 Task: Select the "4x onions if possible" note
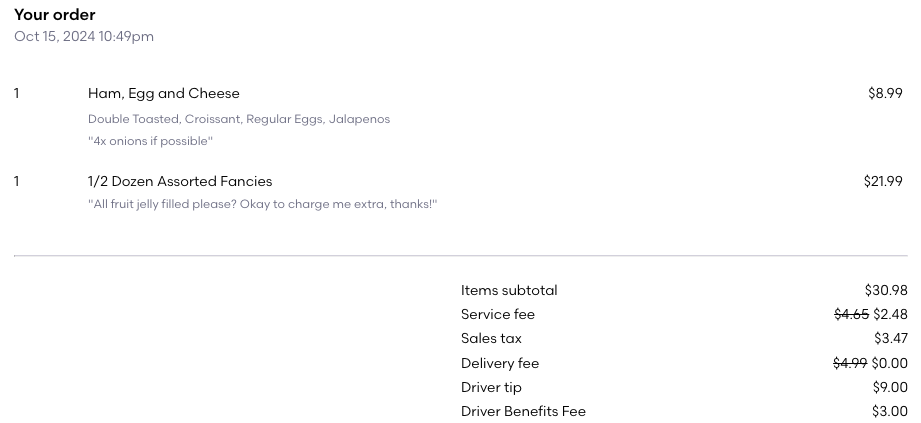[x=150, y=141]
